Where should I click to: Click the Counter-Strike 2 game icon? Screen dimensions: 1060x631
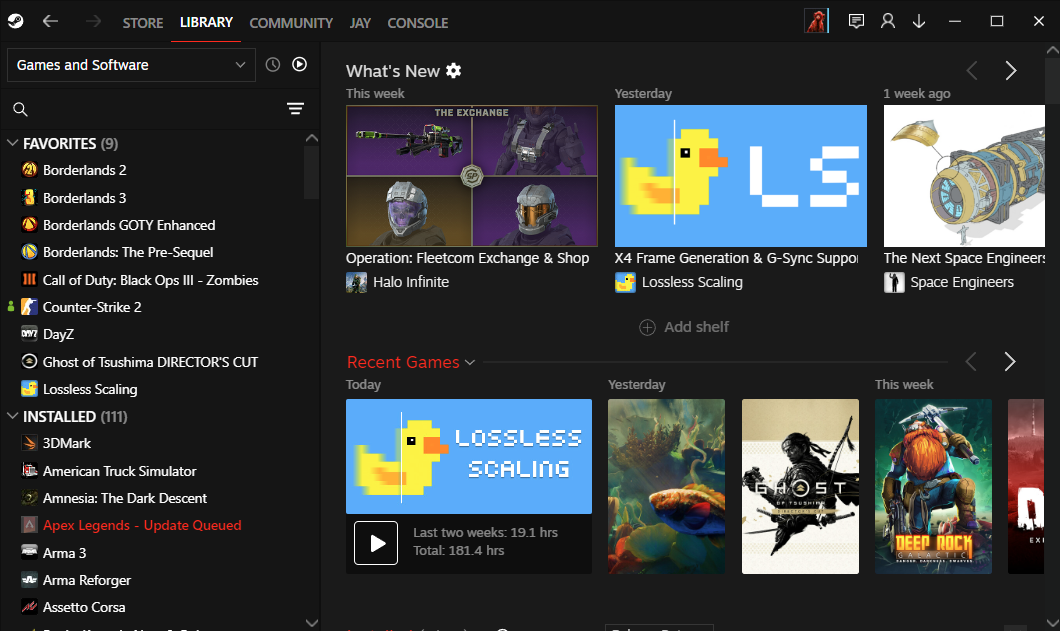(x=29, y=307)
